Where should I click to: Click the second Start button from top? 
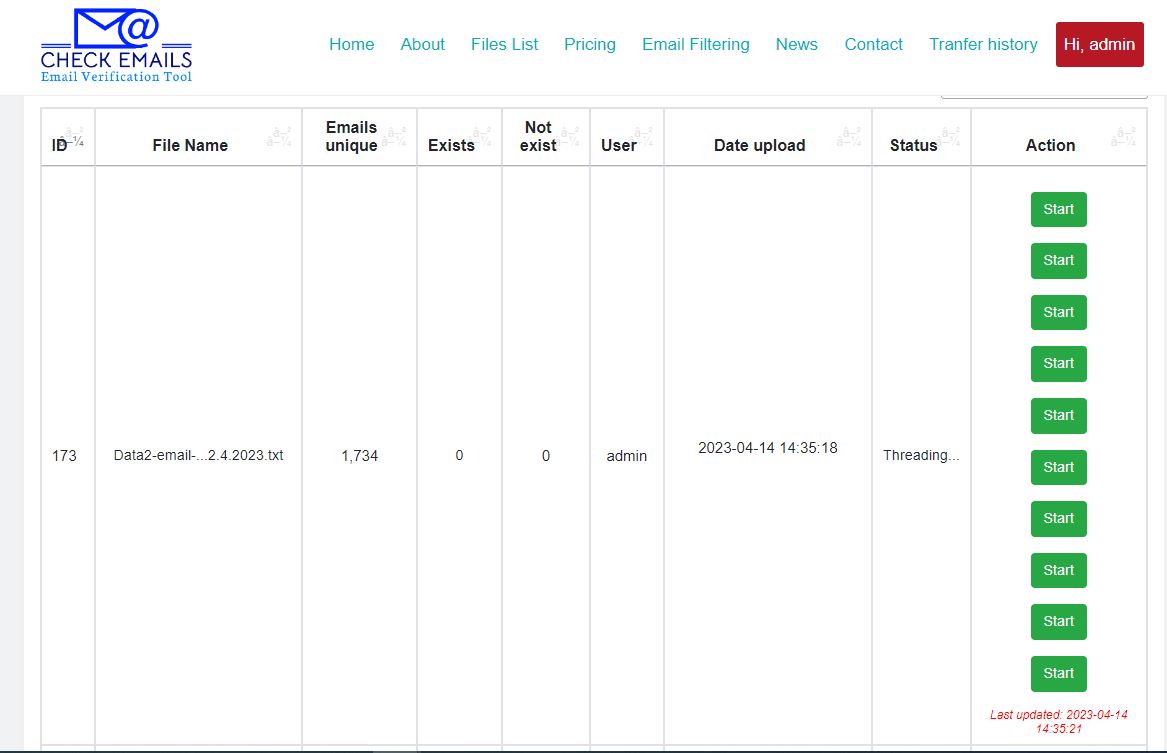(x=1058, y=261)
